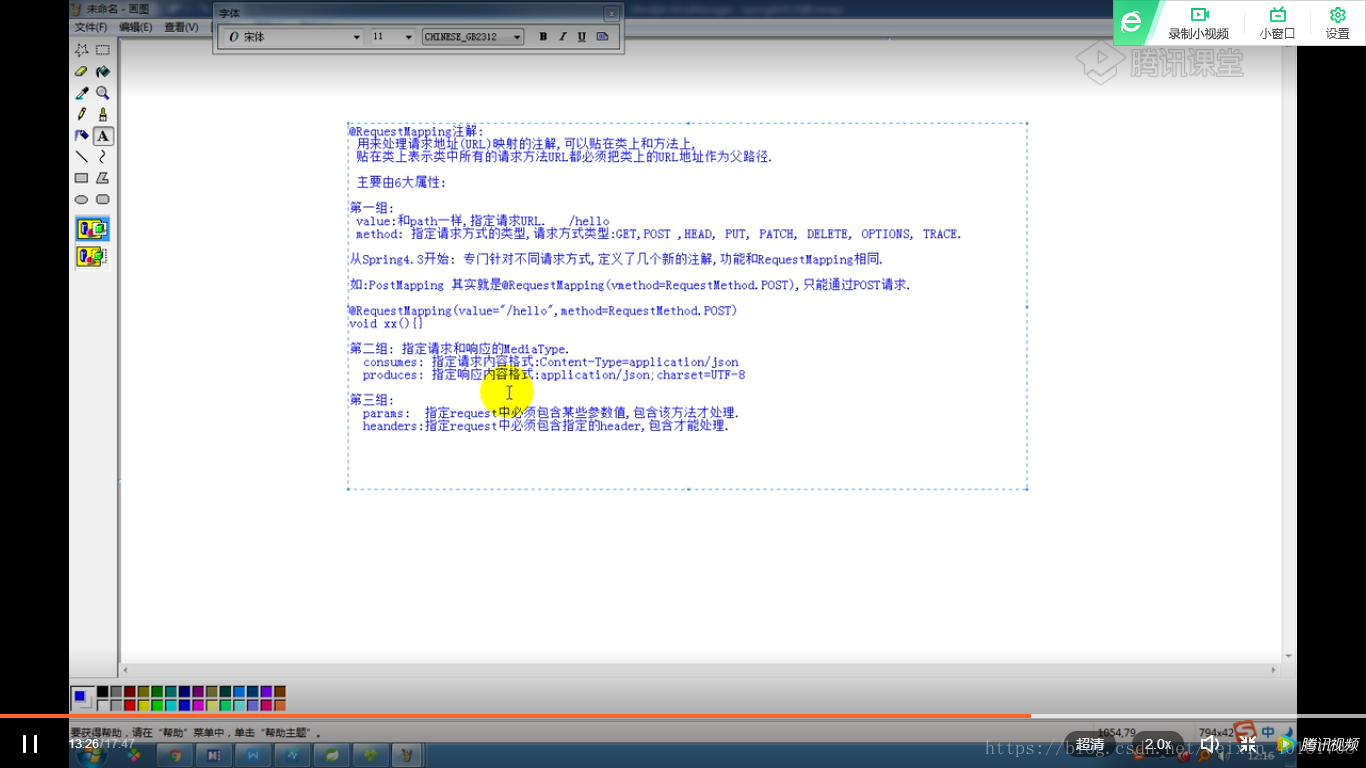Open the green clover taskbar app
Viewport: 1366px width, 768px height.
[370, 755]
